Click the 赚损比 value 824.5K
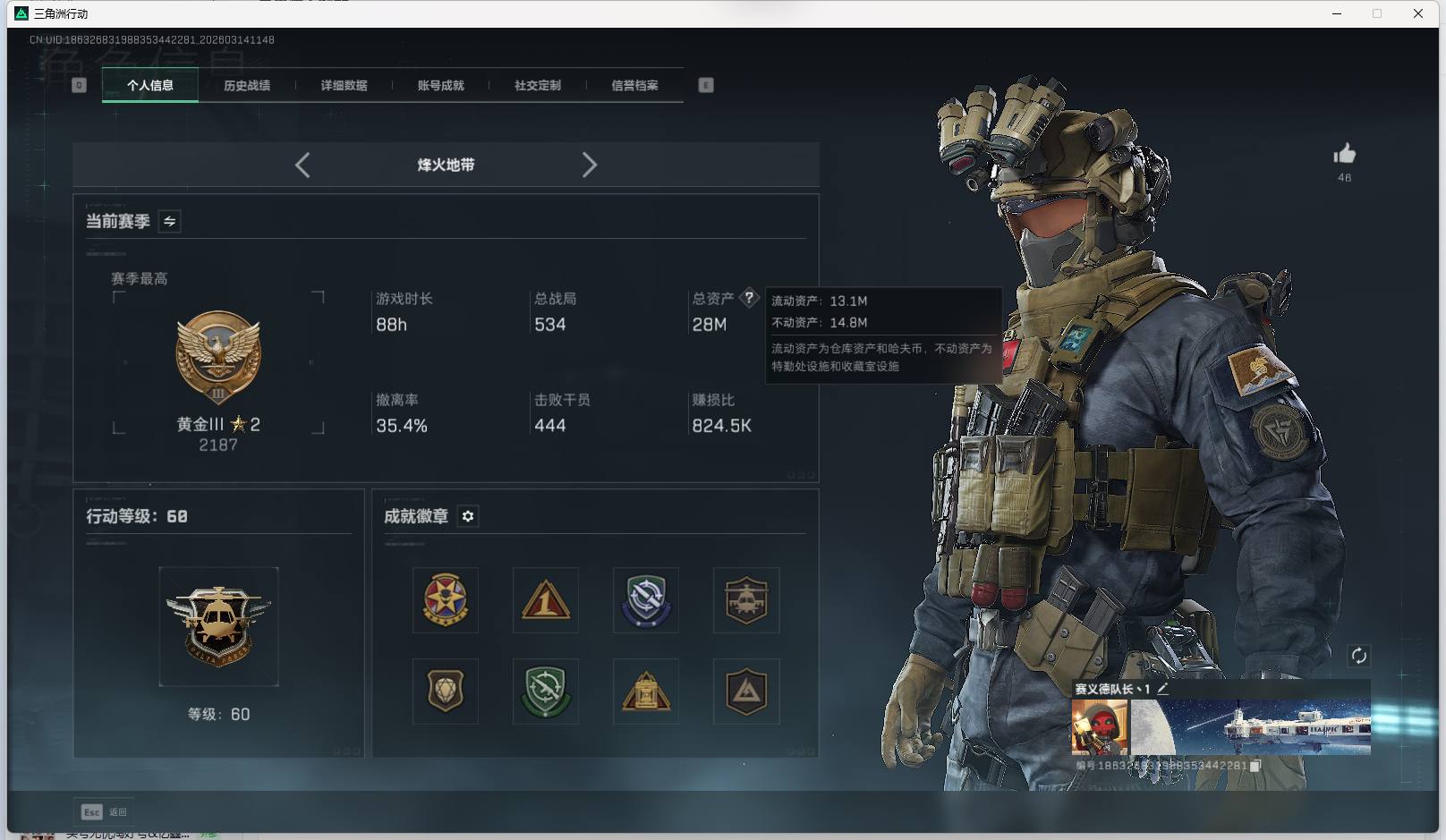Viewport: 1446px width, 840px height. pyautogui.click(x=721, y=426)
